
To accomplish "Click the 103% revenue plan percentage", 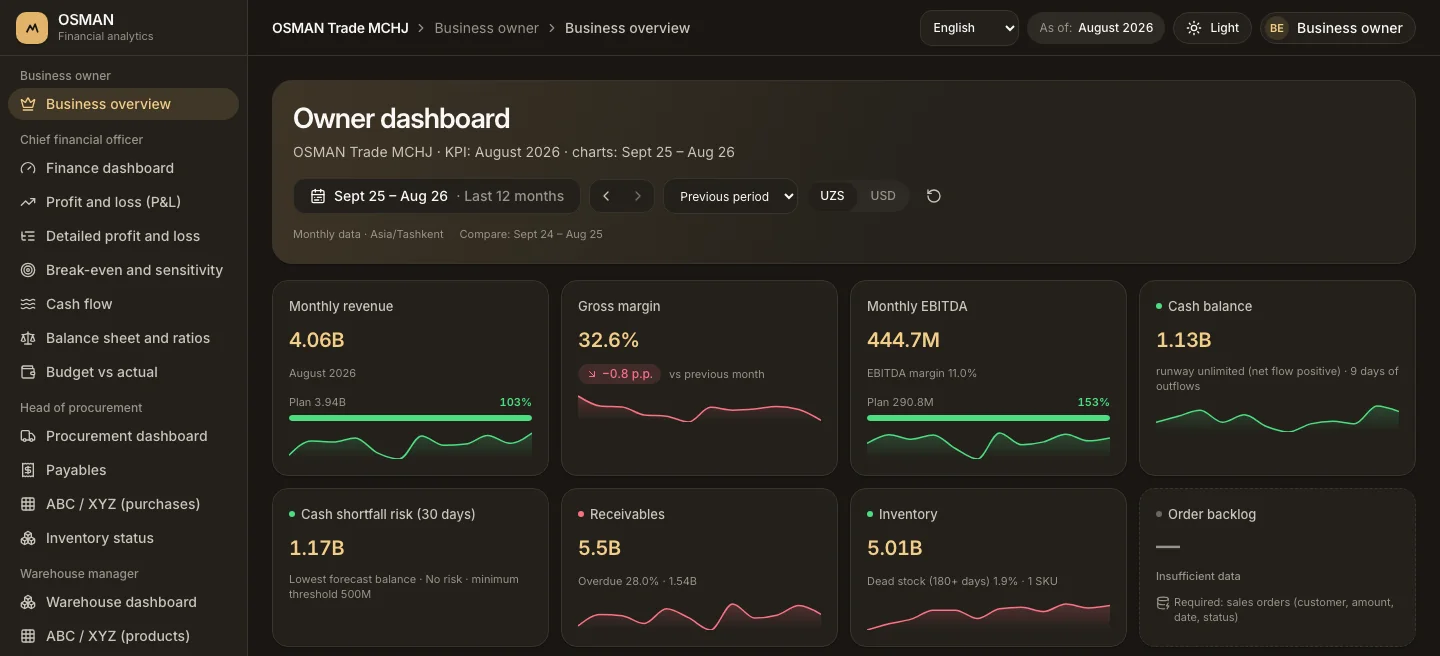I will [515, 402].
